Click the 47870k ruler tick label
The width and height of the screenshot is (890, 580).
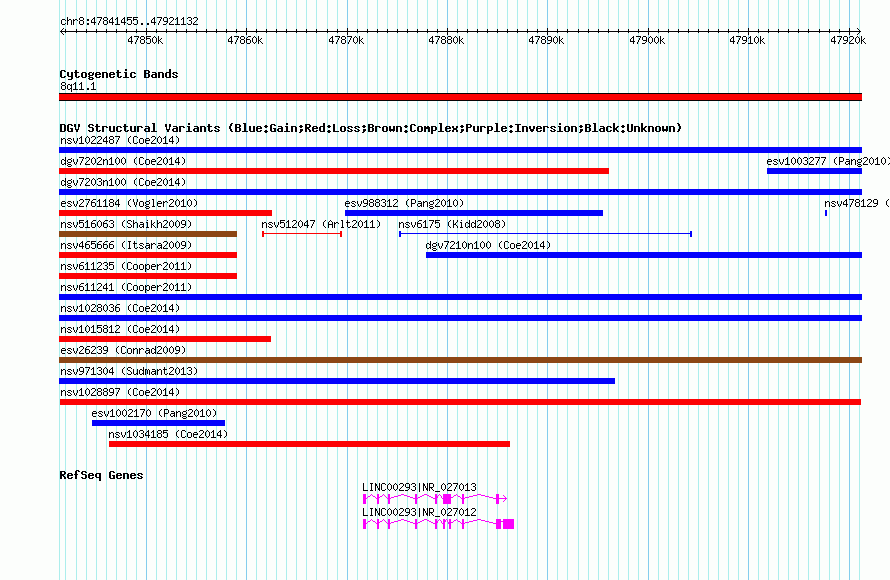(x=346, y=41)
